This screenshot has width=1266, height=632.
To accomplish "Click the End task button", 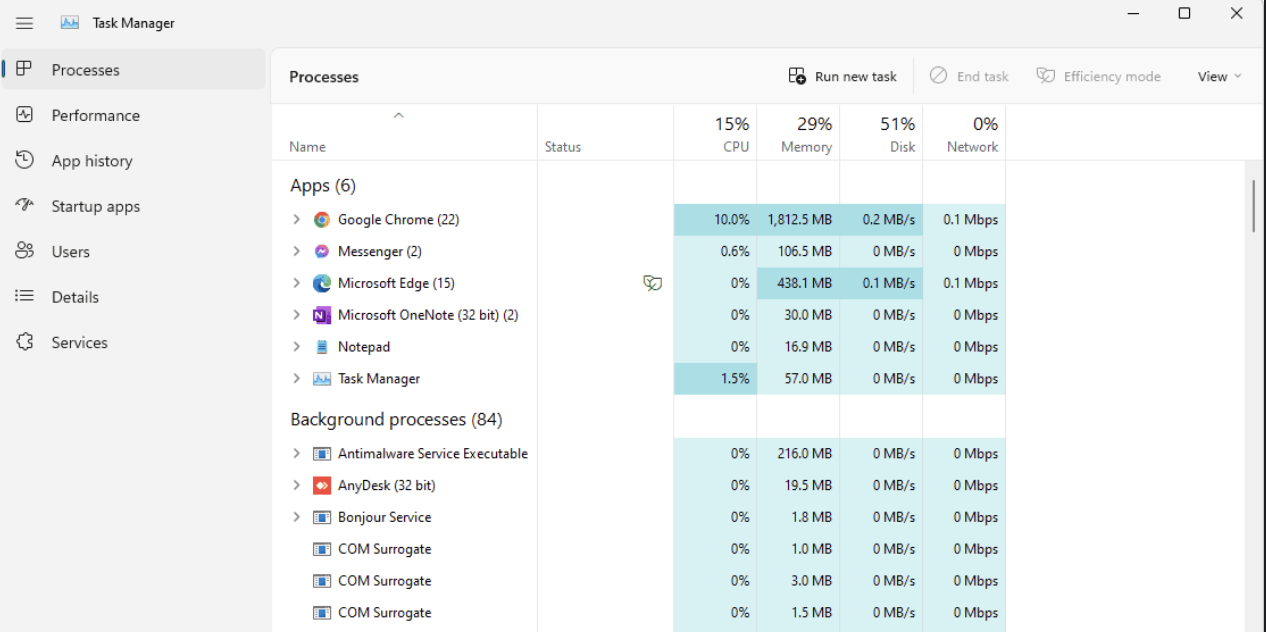I will [x=969, y=76].
